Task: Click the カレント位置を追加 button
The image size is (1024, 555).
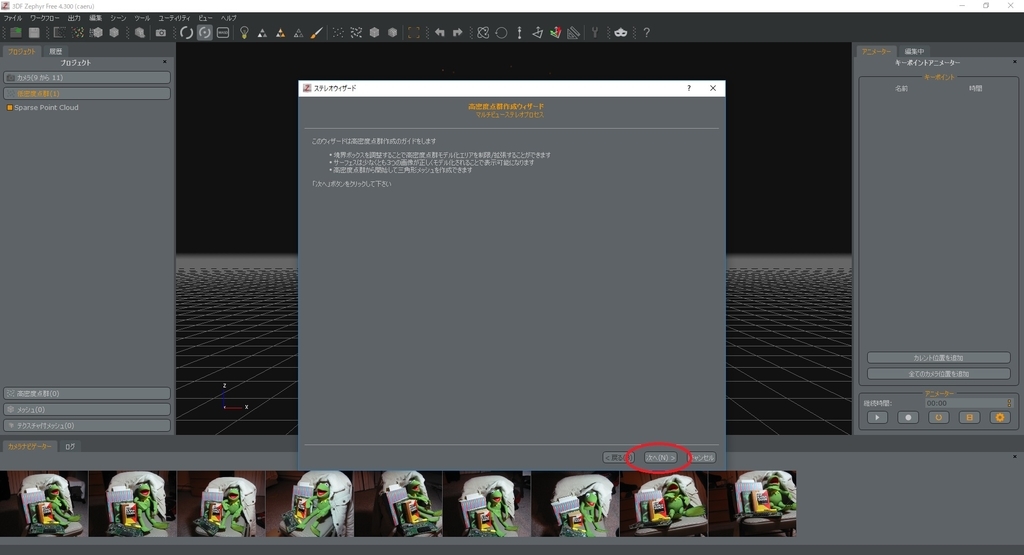Action: tap(938, 358)
